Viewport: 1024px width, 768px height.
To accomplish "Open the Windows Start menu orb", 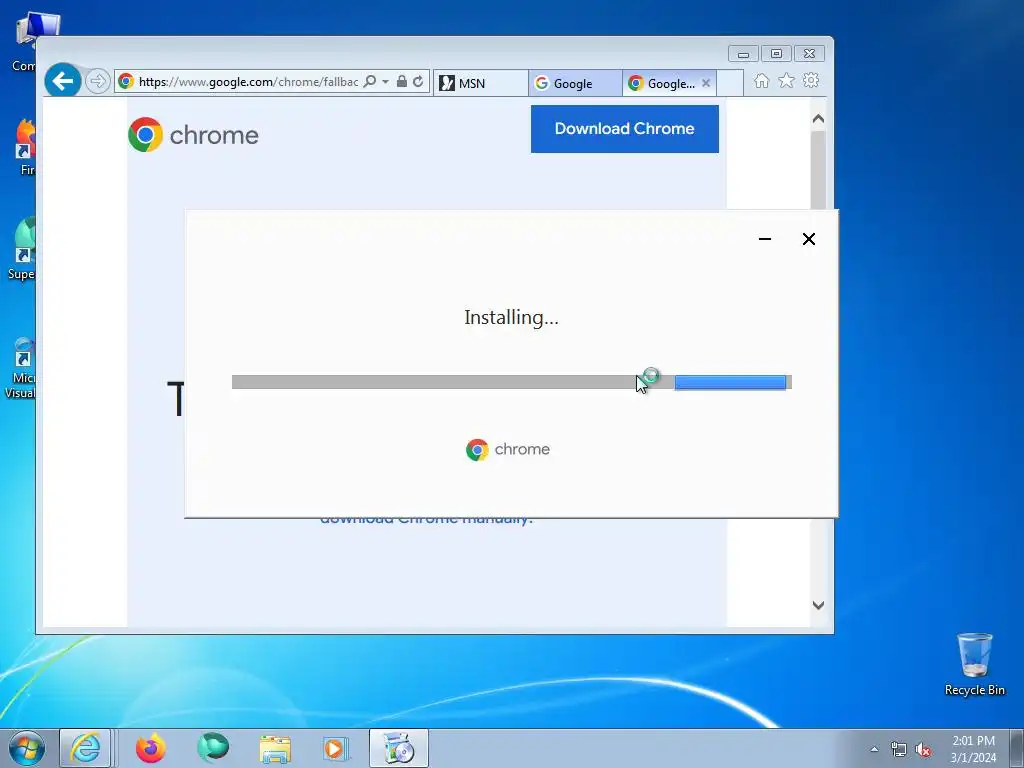I will [x=27, y=748].
